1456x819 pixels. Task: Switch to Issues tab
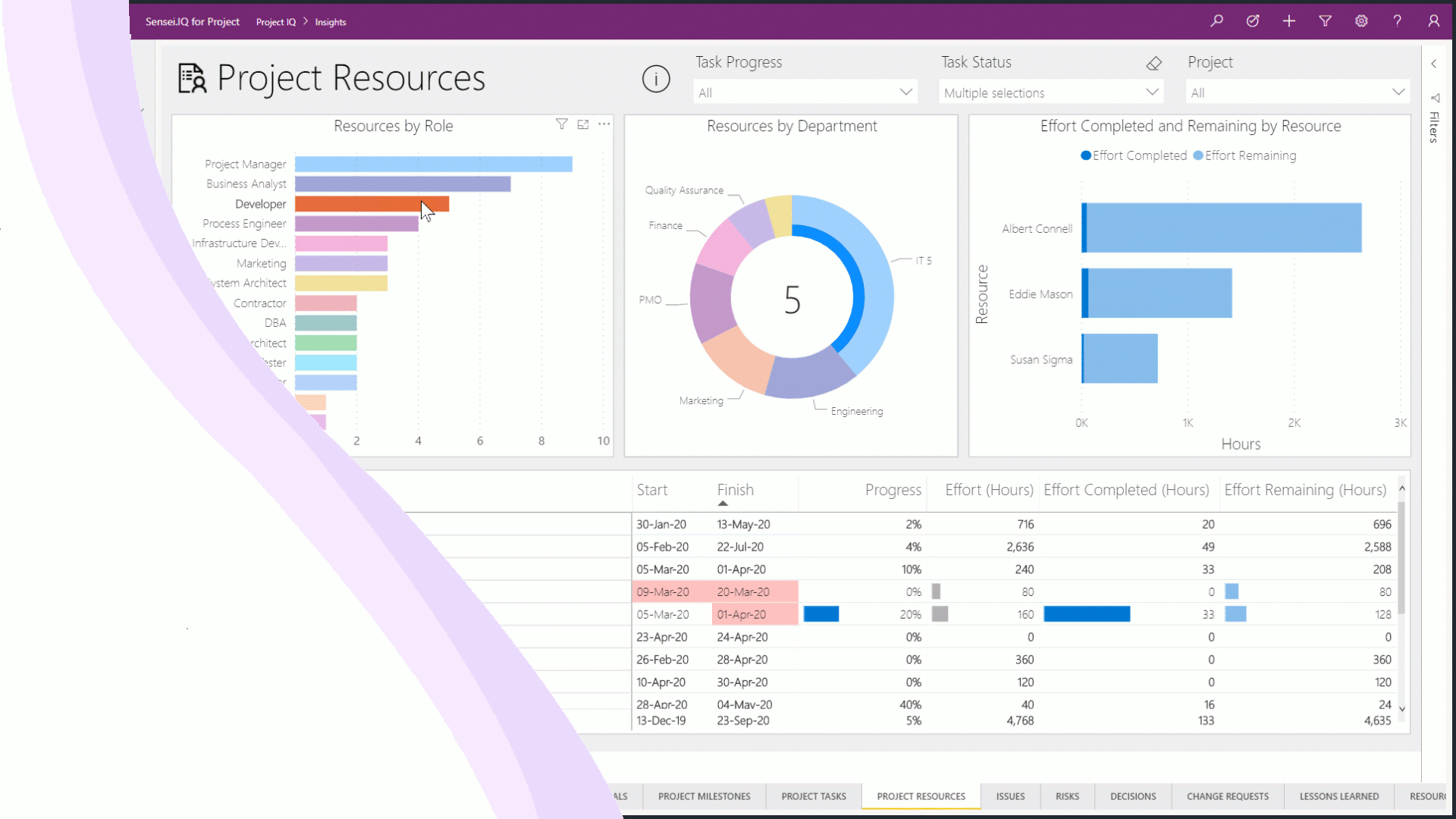coord(1010,796)
